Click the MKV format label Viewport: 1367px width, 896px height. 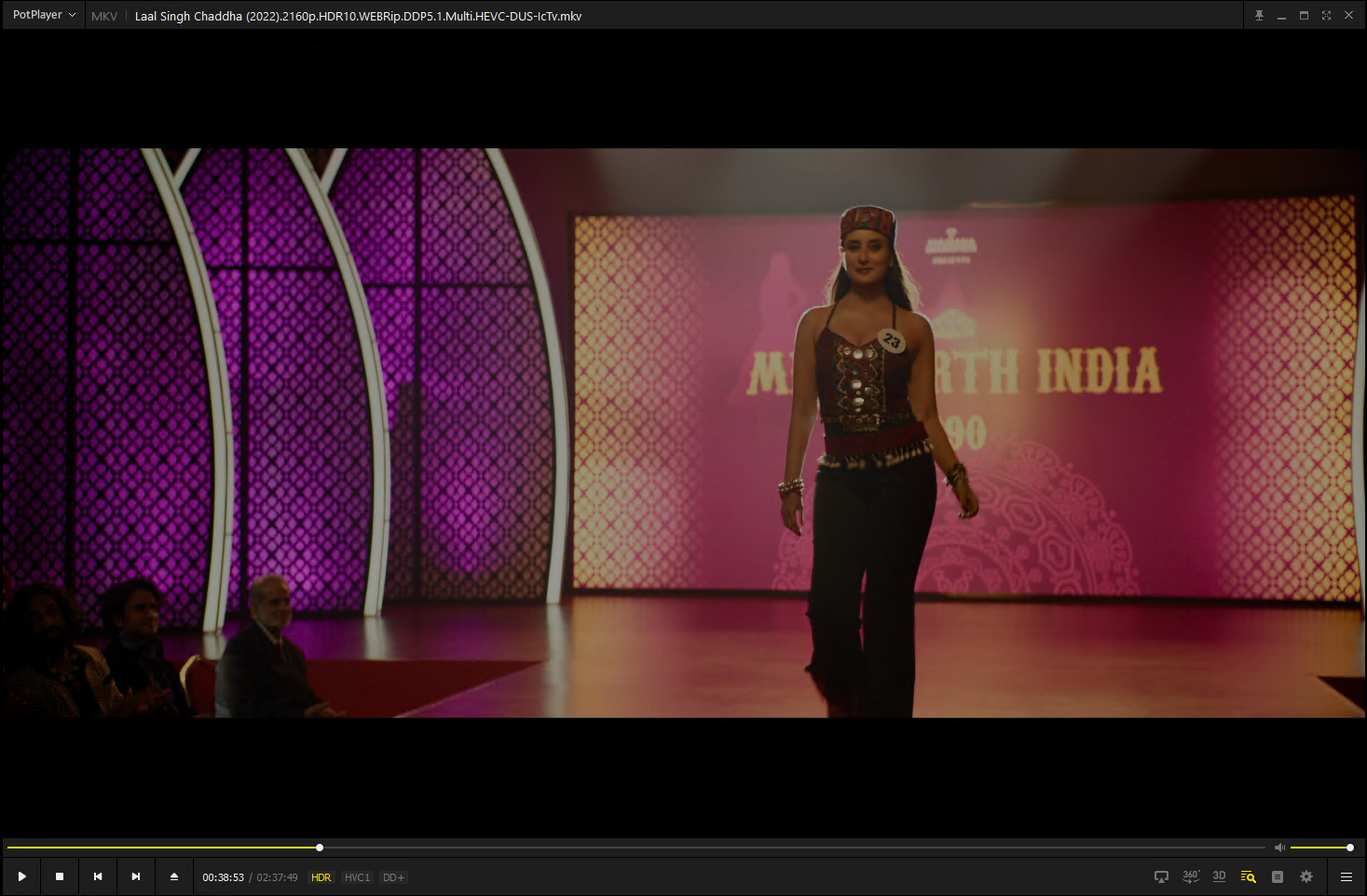104,16
